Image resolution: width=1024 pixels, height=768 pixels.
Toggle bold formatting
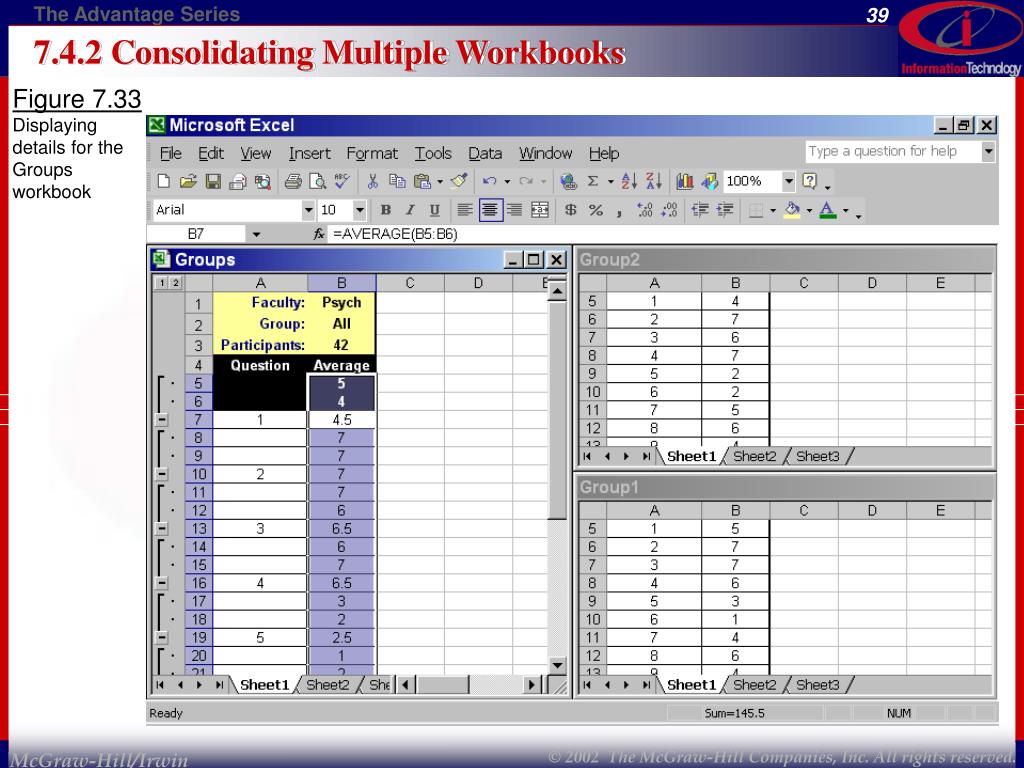(x=385, y=210)
